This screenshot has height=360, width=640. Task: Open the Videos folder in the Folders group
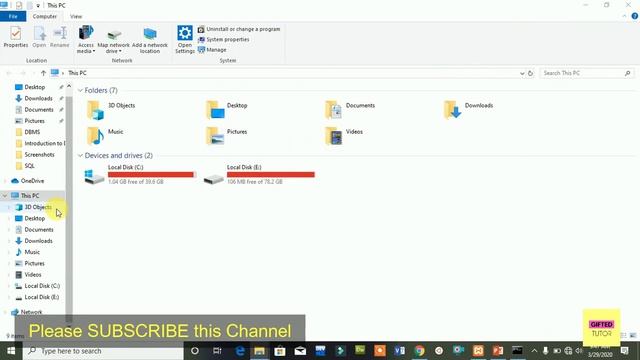(344, 136)
